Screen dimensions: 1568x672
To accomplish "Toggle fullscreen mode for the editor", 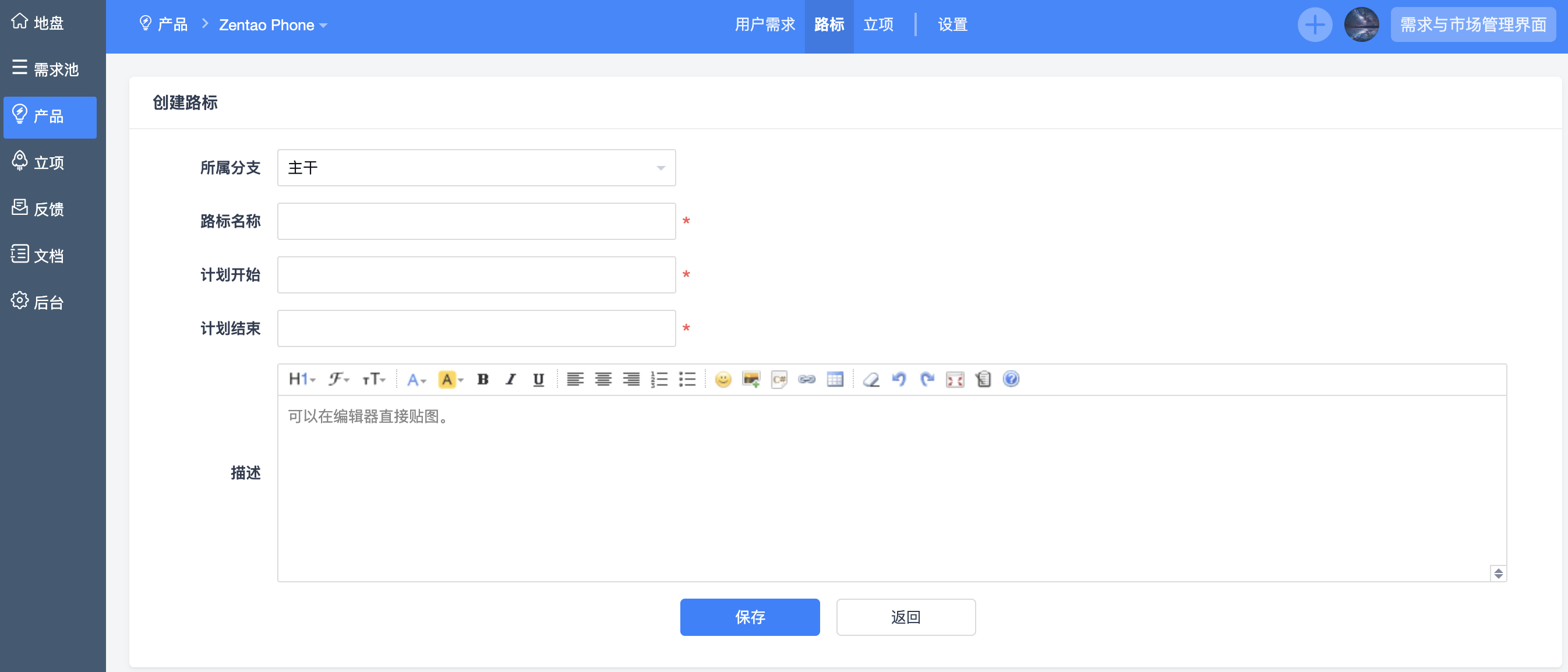I will click(955, 380).
